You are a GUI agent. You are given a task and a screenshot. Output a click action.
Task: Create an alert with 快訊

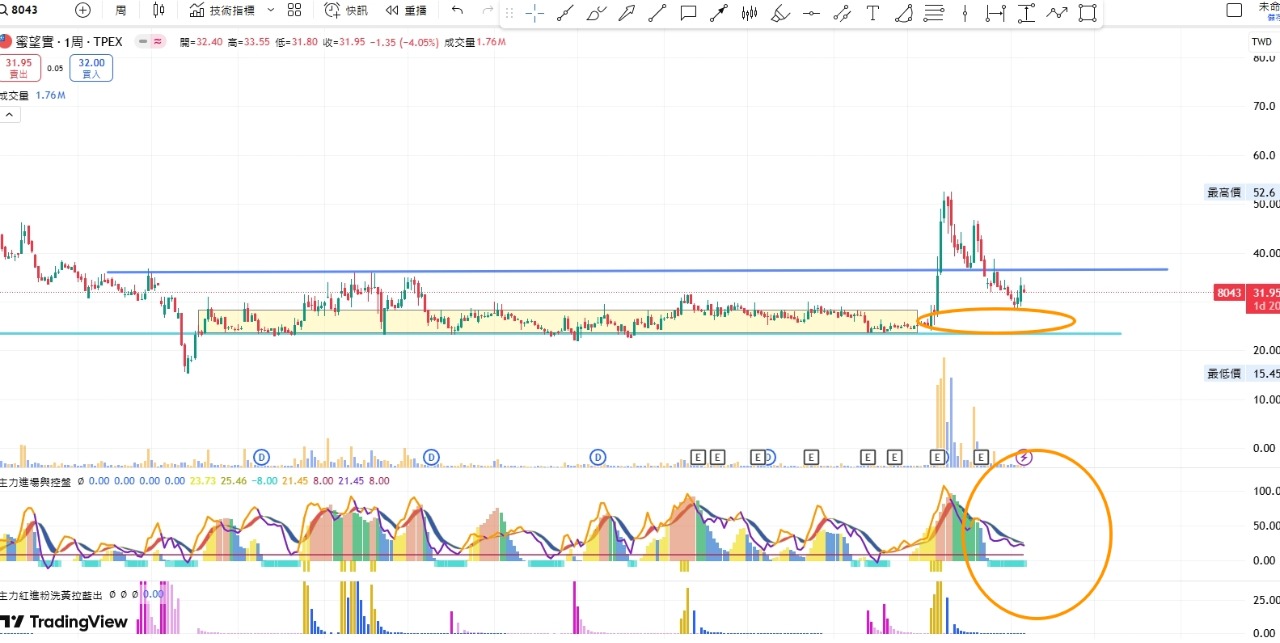tap(346, 10)
